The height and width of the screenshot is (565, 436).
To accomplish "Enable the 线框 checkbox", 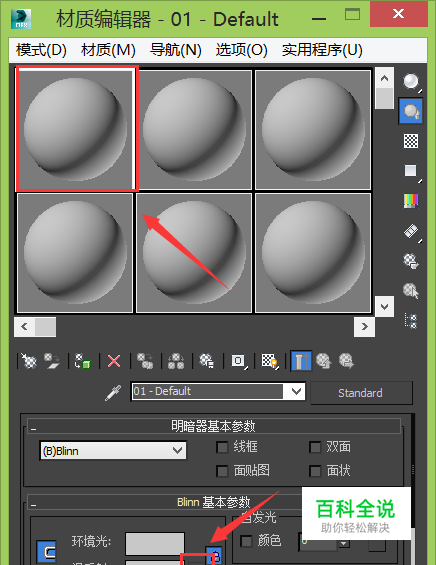I will click(222, 448).
